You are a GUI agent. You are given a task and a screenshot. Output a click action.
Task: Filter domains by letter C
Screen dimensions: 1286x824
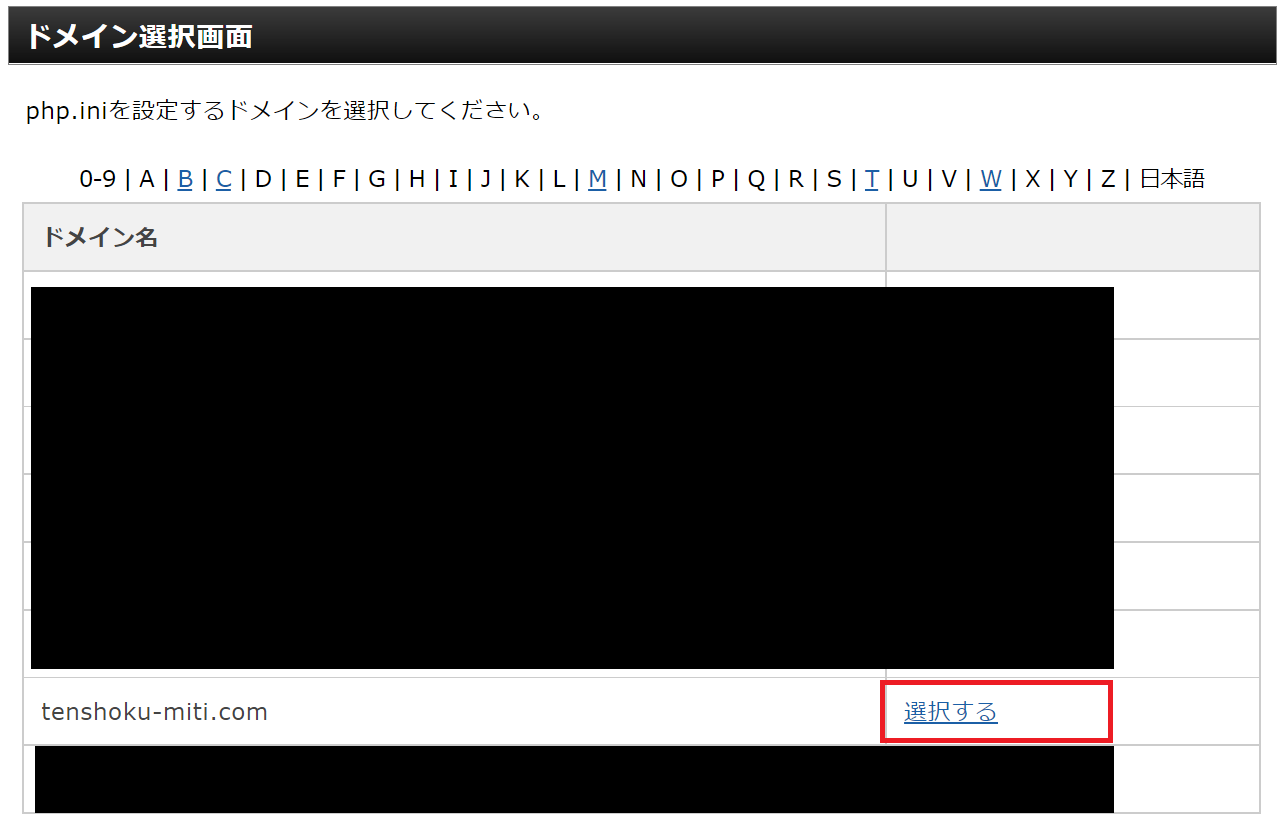tap(224, 179)
